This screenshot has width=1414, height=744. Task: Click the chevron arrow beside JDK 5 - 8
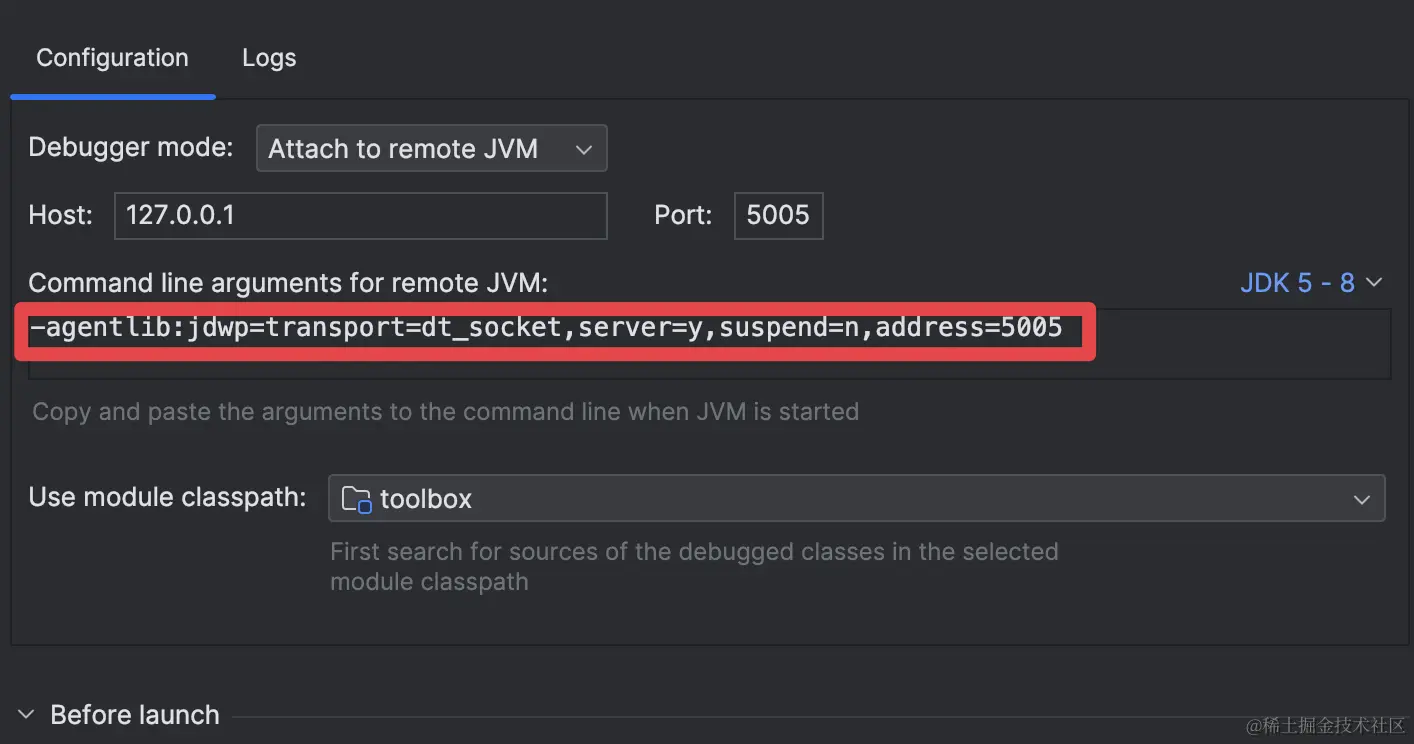tap(1374, 283)
